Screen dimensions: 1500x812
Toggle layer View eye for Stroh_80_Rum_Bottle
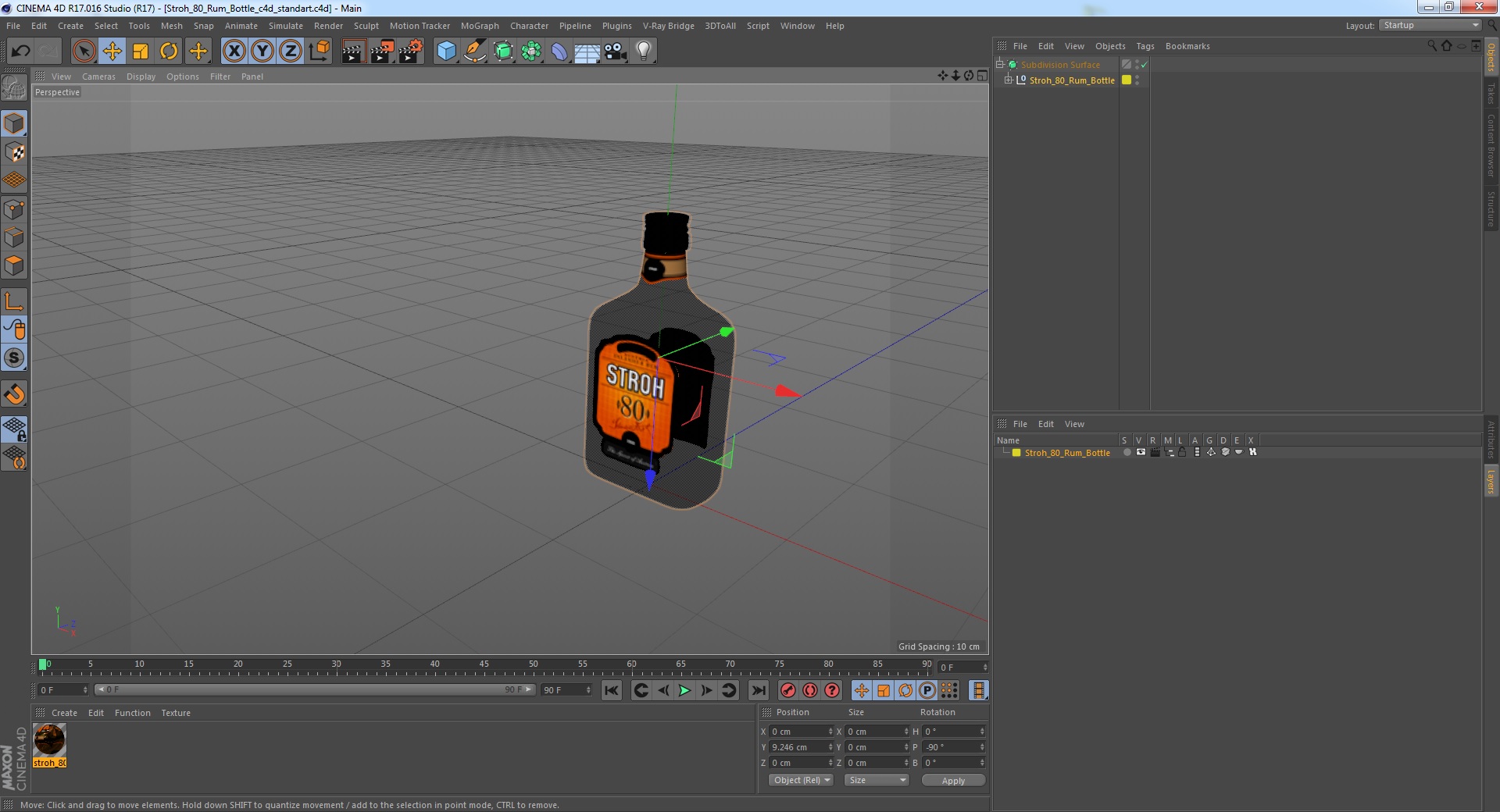click(x=1141, y=452)
